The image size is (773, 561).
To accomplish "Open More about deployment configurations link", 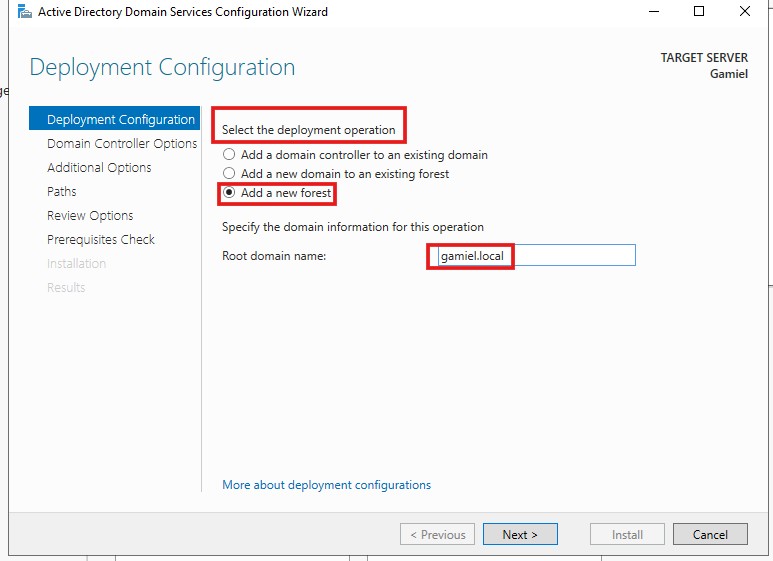I will [326, 485].
